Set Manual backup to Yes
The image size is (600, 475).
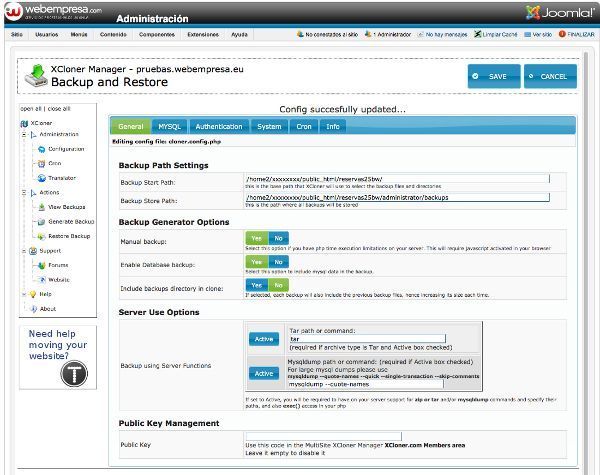click(x=256, y=238)
